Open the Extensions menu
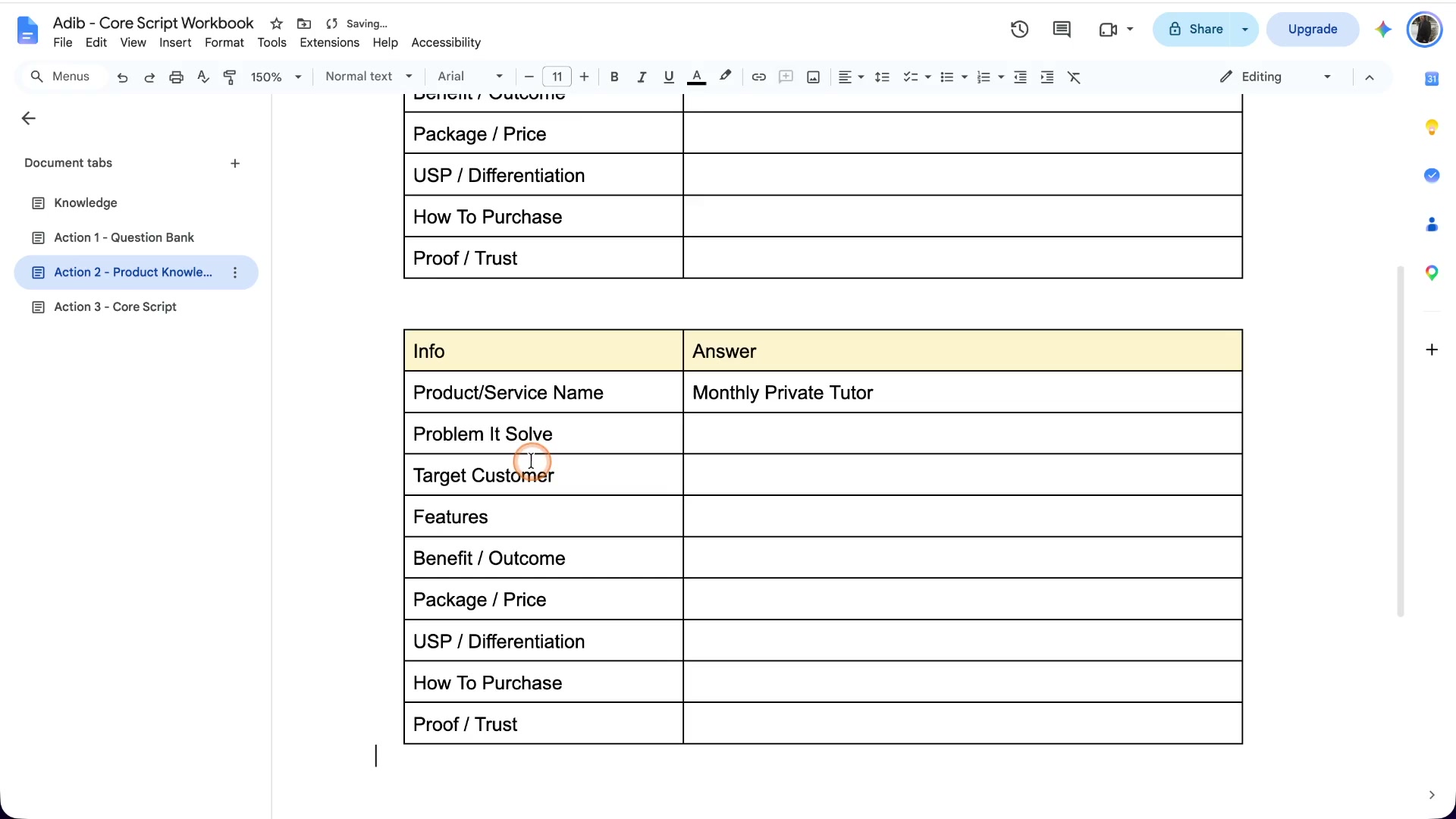1456x819 pixels. tap(329, 42)
